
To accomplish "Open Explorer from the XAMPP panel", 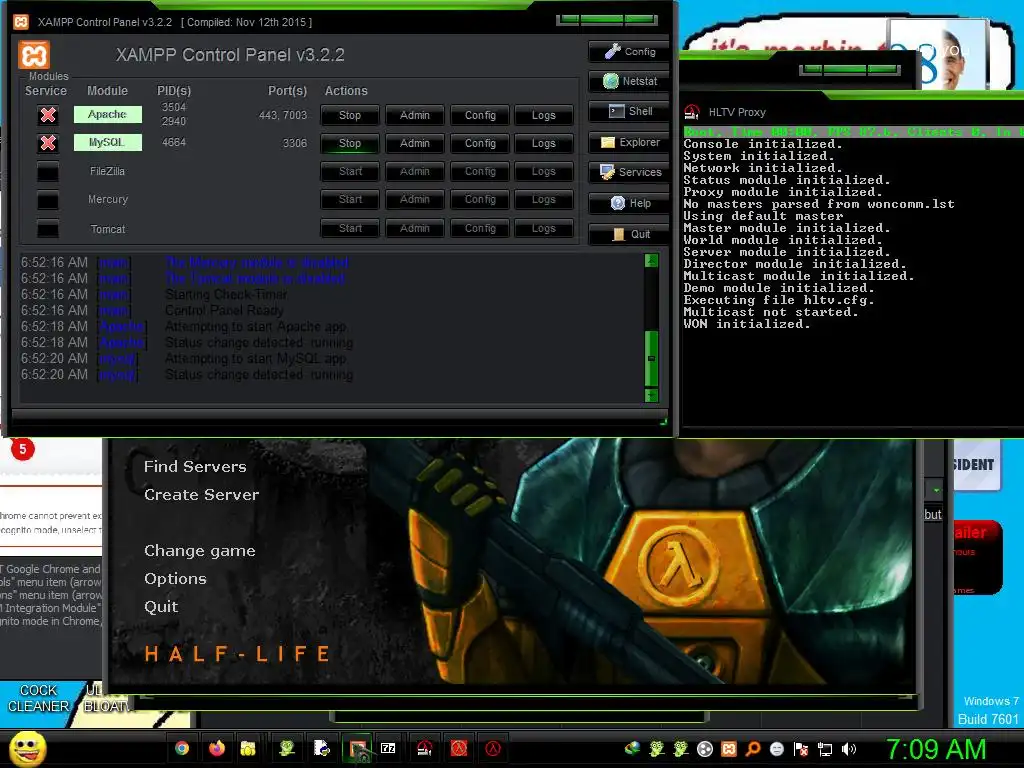I will coord(628,142).
